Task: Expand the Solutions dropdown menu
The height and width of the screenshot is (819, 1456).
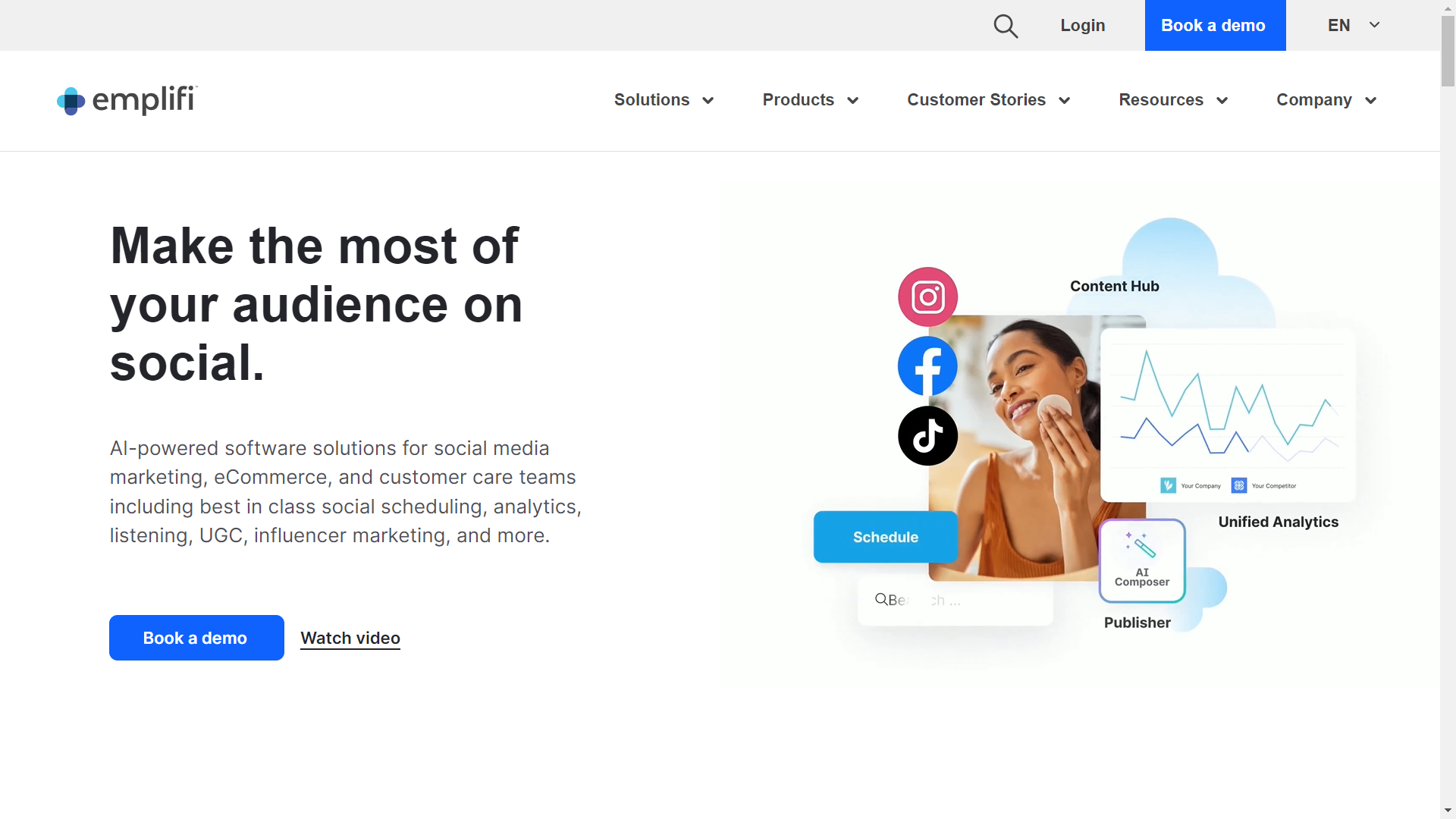Action: click(664, 100)
